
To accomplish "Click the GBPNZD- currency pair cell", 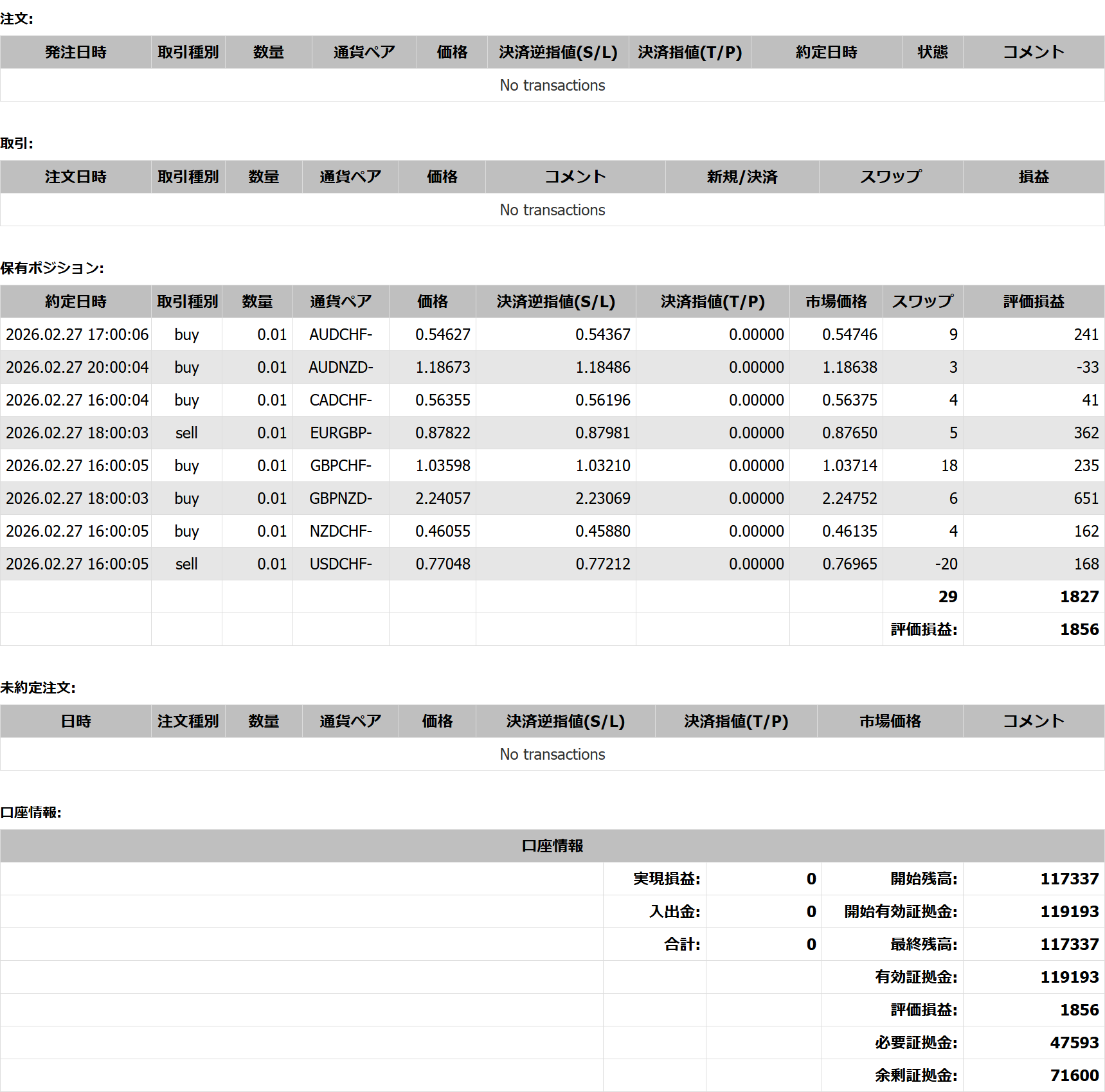I will coord(340,498).
